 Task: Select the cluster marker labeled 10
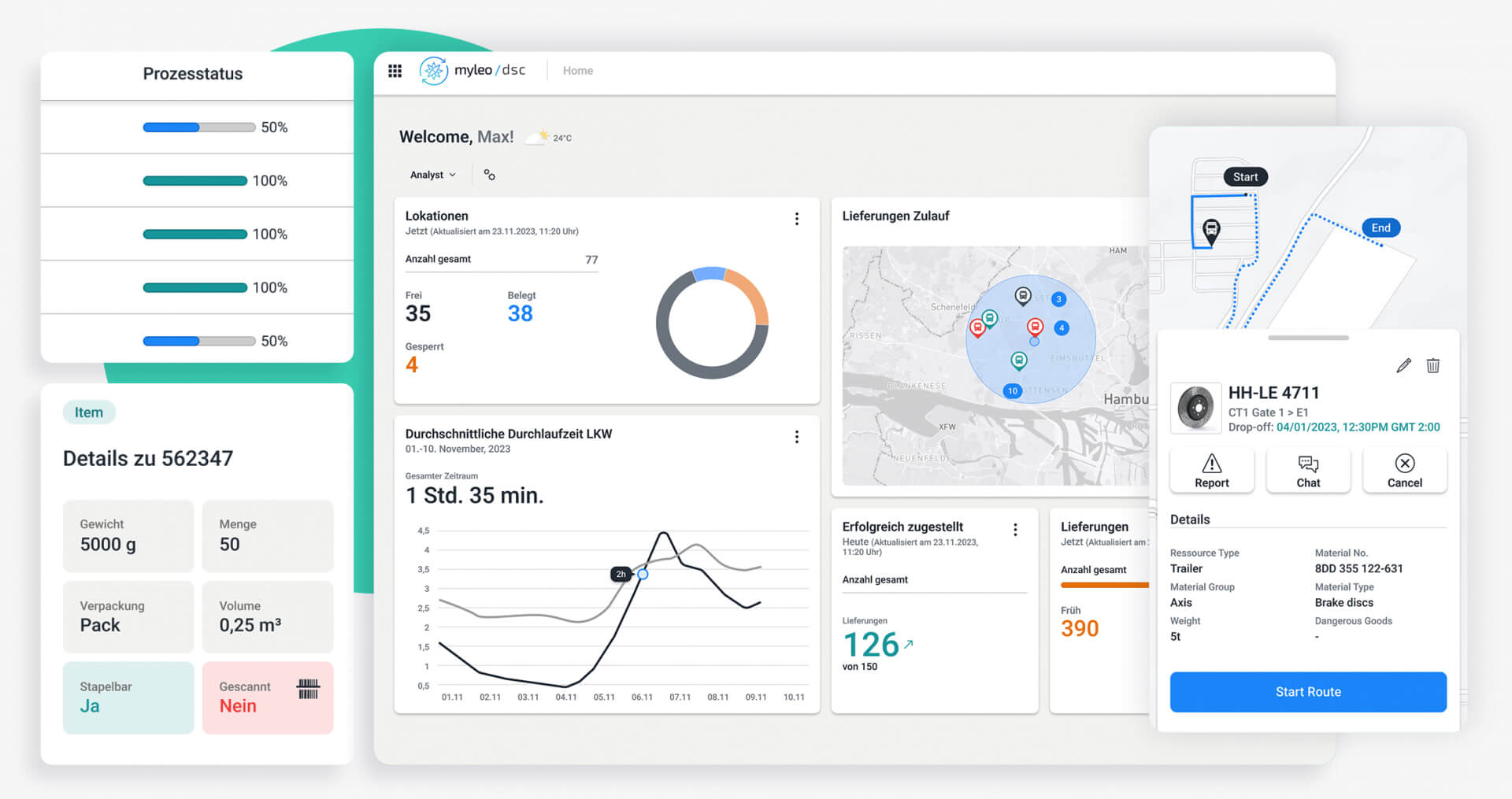1012,390
